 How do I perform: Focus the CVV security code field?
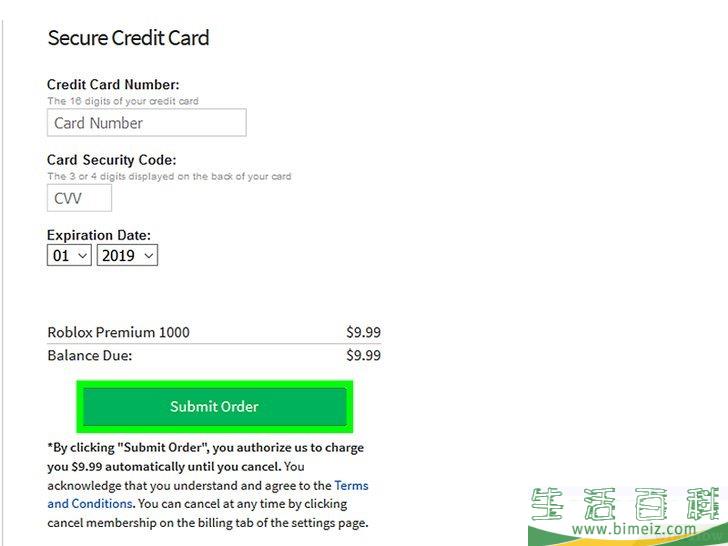79,198
